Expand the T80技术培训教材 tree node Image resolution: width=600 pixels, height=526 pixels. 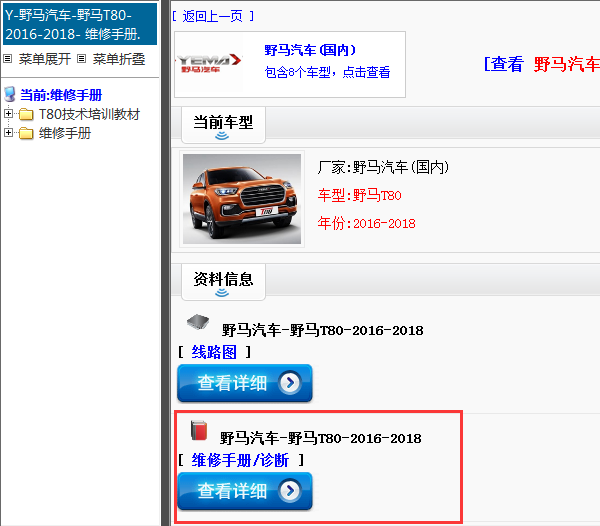pos(8,114)
